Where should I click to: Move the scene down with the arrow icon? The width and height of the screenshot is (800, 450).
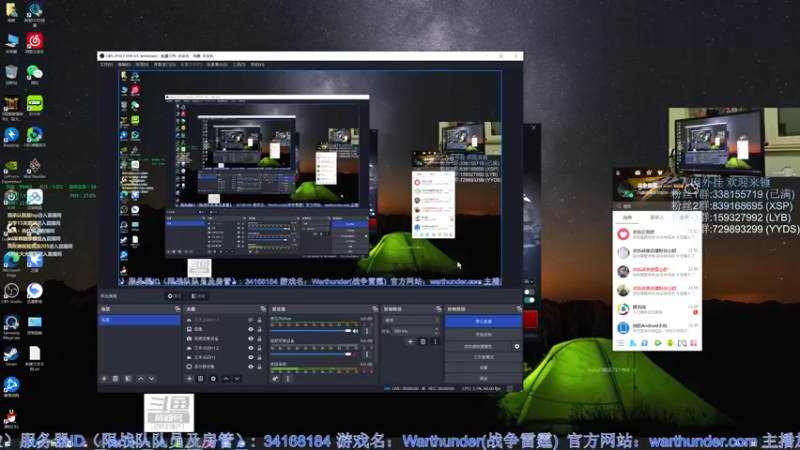[x=152, y=379]
